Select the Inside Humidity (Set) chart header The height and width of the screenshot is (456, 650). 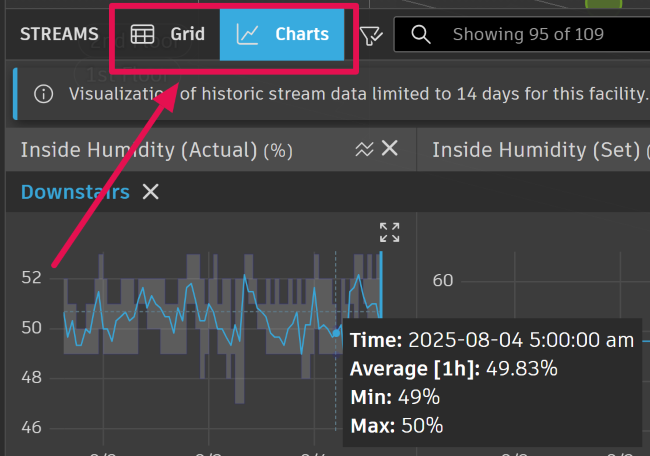(x=535, y=150)
